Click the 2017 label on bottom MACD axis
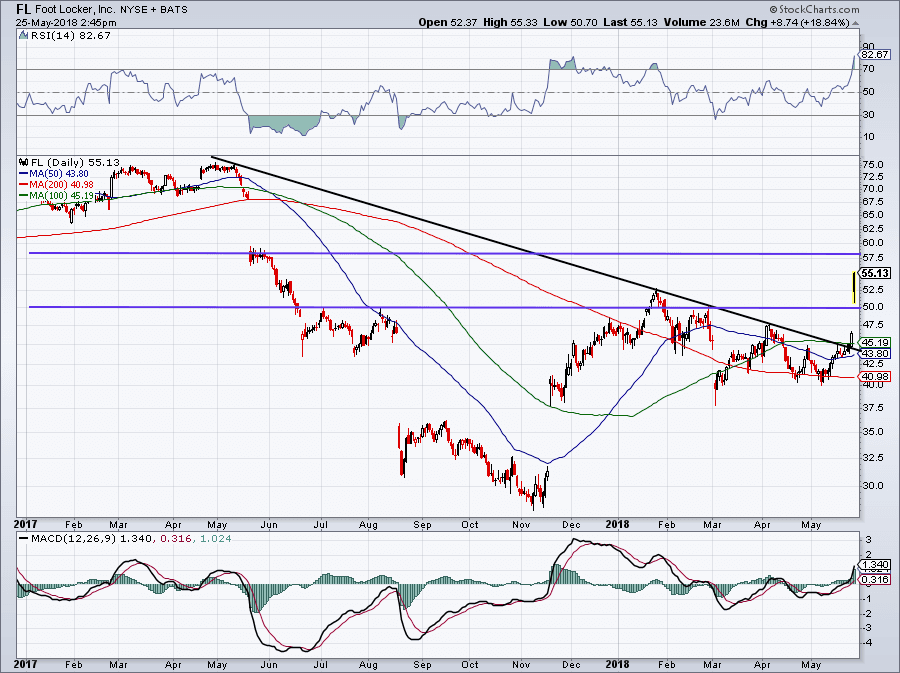 coord(26,665)
